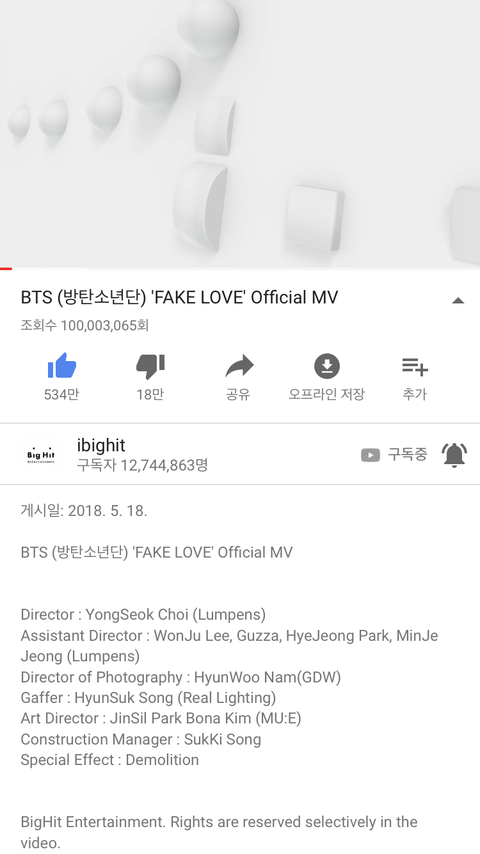The height and width of the screenshot is (854, 480).
Task: Open the Big Hit channel avatar
Action: (x=41, y=454)
